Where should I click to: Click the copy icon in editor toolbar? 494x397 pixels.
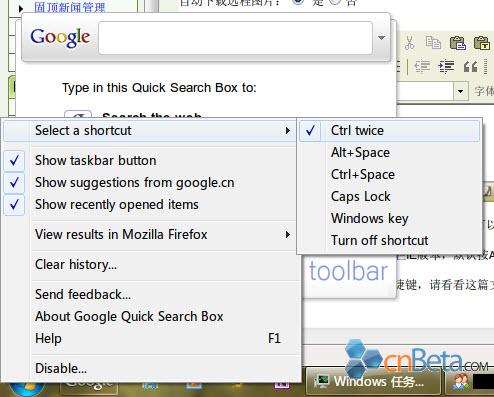pyautogui.click(x=433, y=43)
